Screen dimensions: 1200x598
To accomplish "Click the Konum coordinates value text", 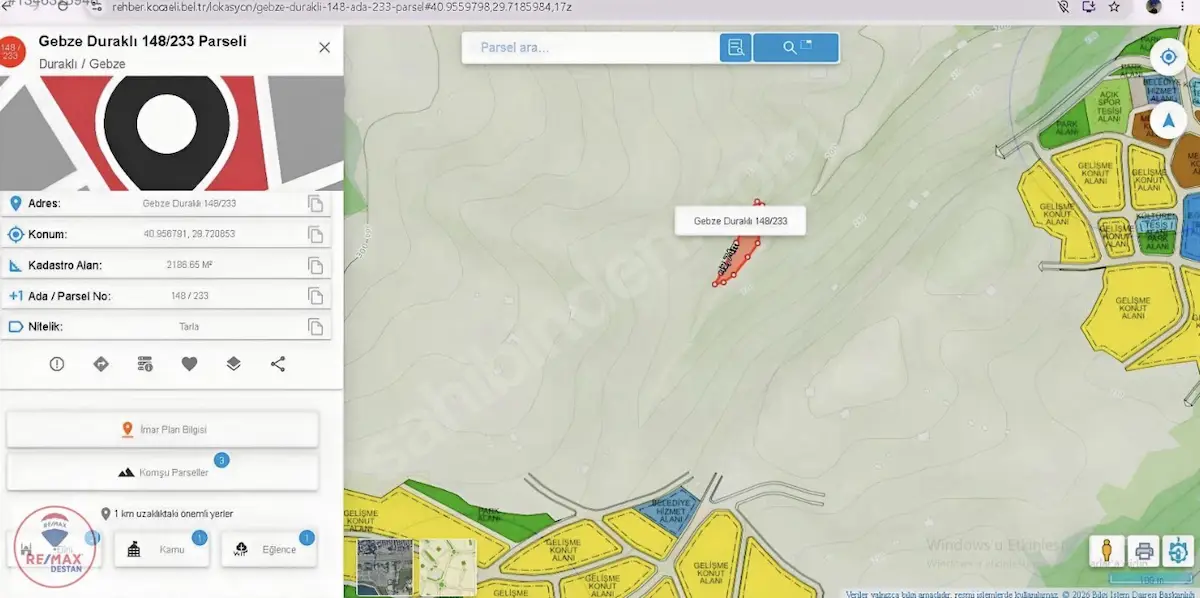I will tap(190, 235).
